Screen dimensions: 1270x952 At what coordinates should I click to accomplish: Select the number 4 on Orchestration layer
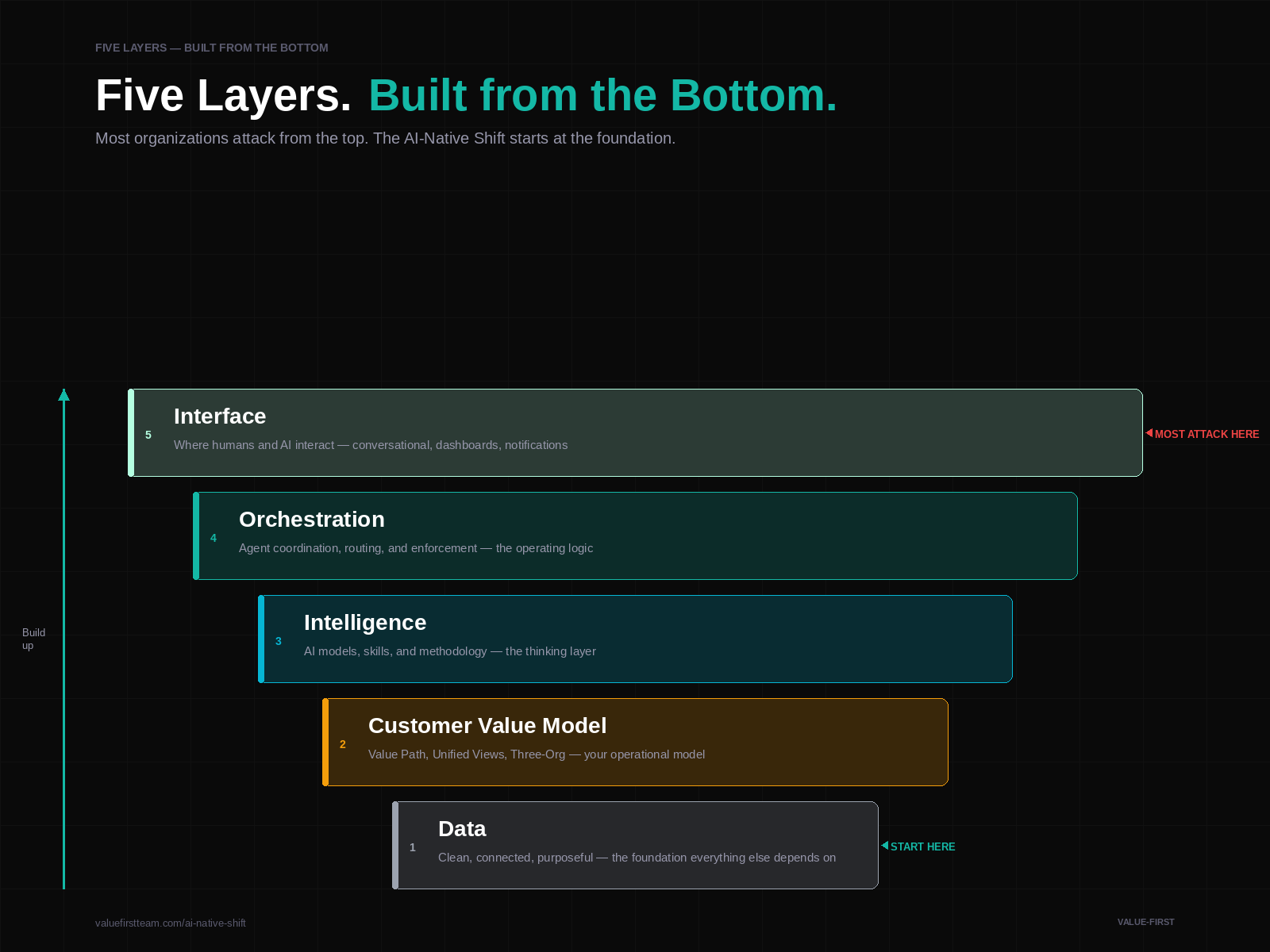tap(214, 538)
